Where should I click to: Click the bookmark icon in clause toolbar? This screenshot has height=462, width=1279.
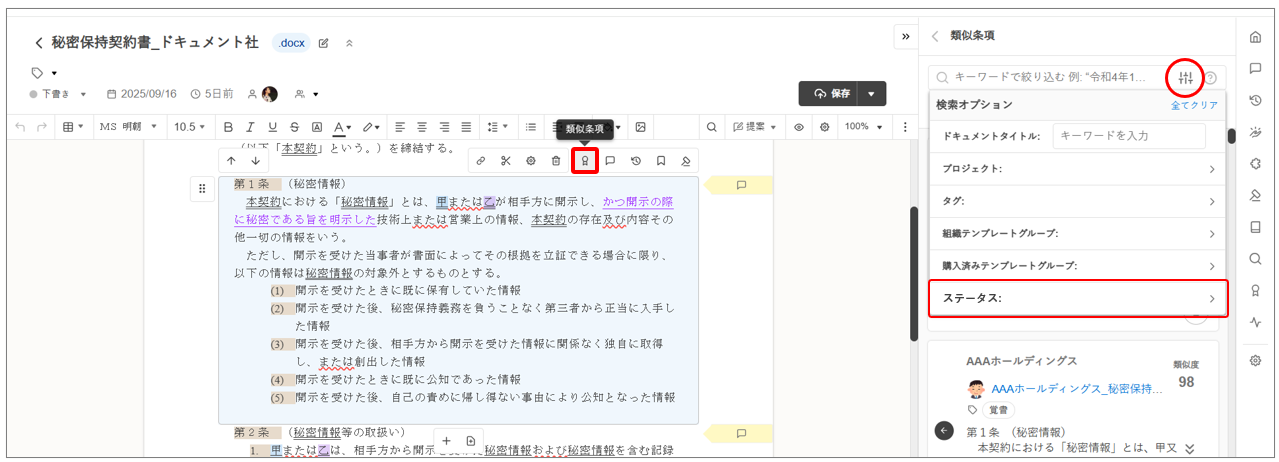[661, 160]
